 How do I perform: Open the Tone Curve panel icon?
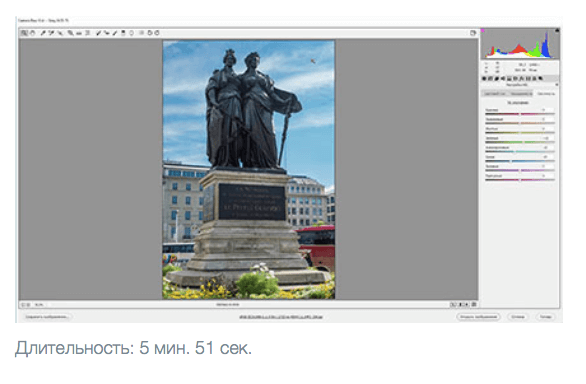(x=490, y=78)
